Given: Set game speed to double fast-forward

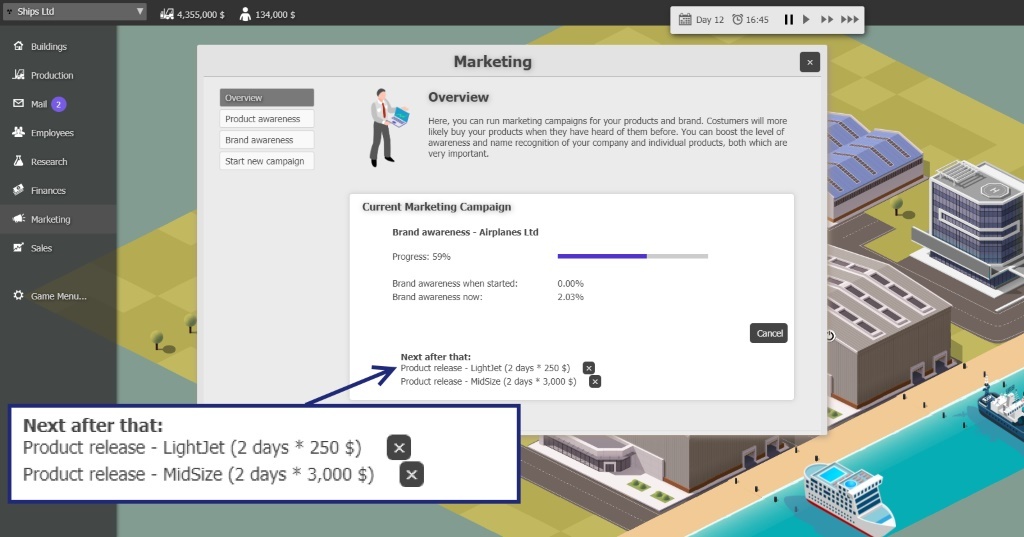Looking at the screenshot, I should (x=826, y=19).
